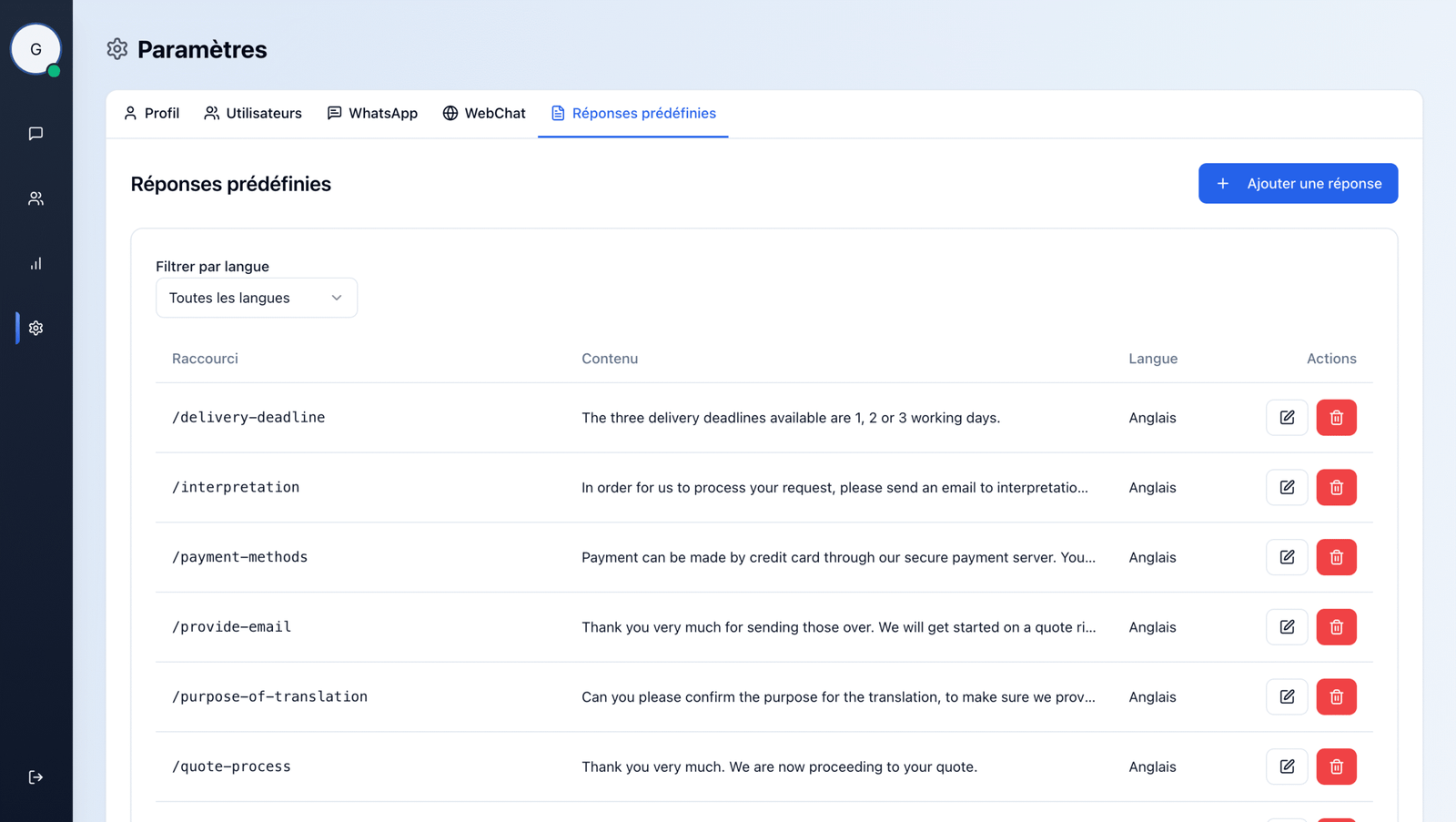Expand the Toutes les langues selector
This screenshot has width=1456, height=822.
coord(256,297)
